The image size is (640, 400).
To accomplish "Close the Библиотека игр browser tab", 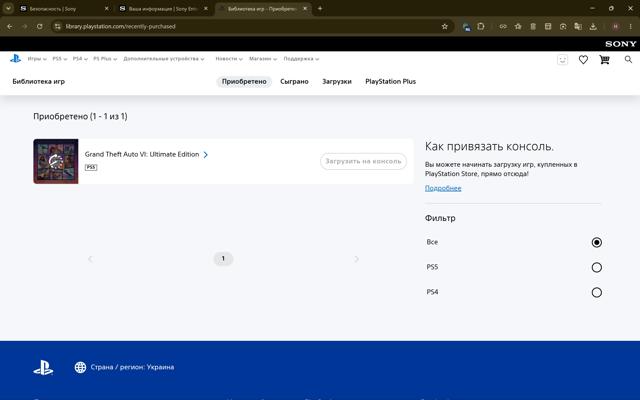I will click(305, 8).
